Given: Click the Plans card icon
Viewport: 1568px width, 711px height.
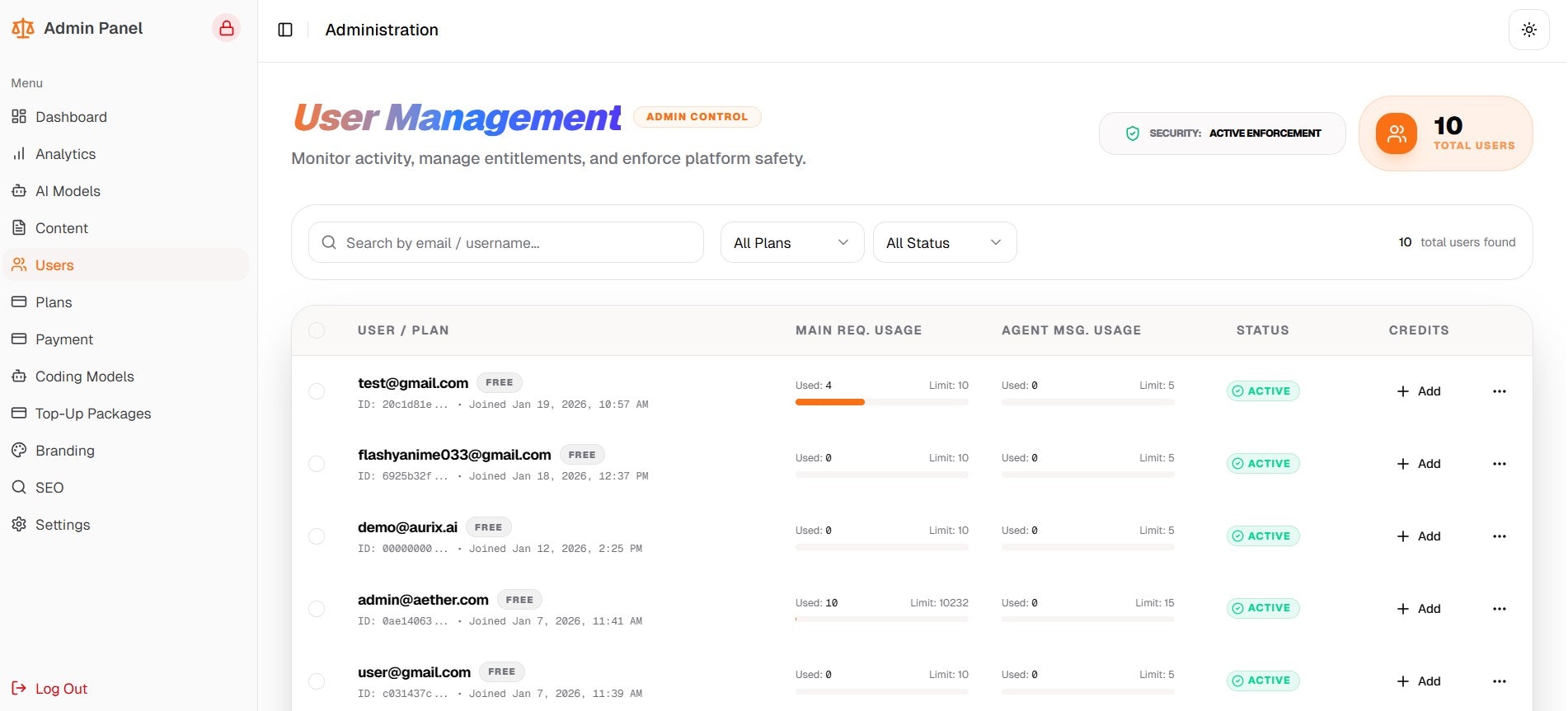Looking at the screenshot, I should (x=19, y=302).
